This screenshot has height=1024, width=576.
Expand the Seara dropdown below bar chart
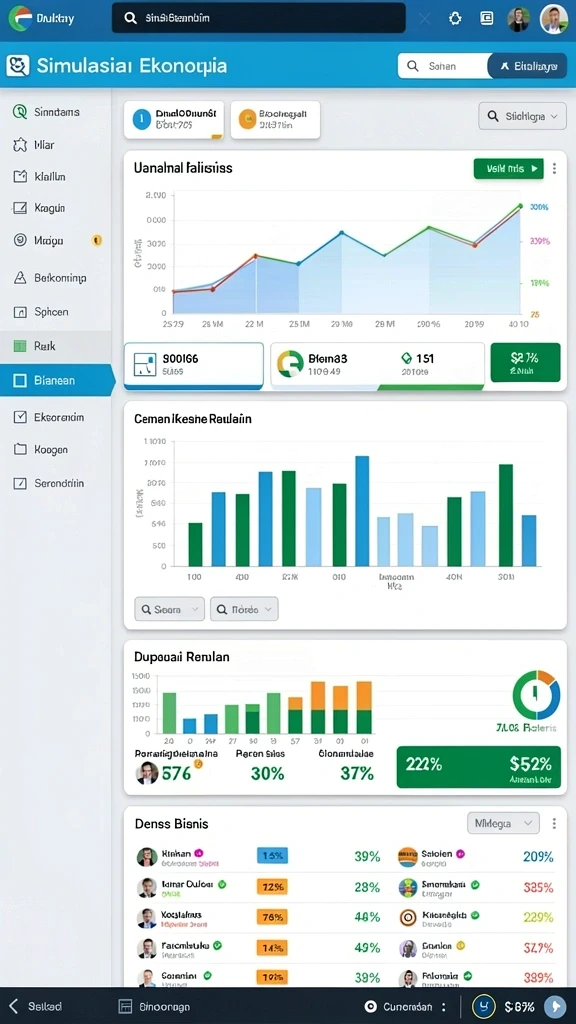(169, 609)
